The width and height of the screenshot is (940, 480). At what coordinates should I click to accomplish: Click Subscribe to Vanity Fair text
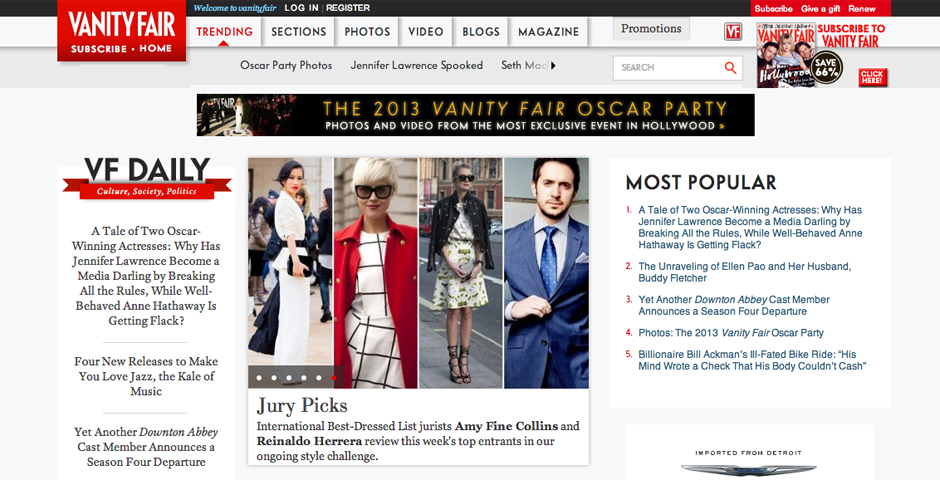pyautogui.click(x=851, y=35)
